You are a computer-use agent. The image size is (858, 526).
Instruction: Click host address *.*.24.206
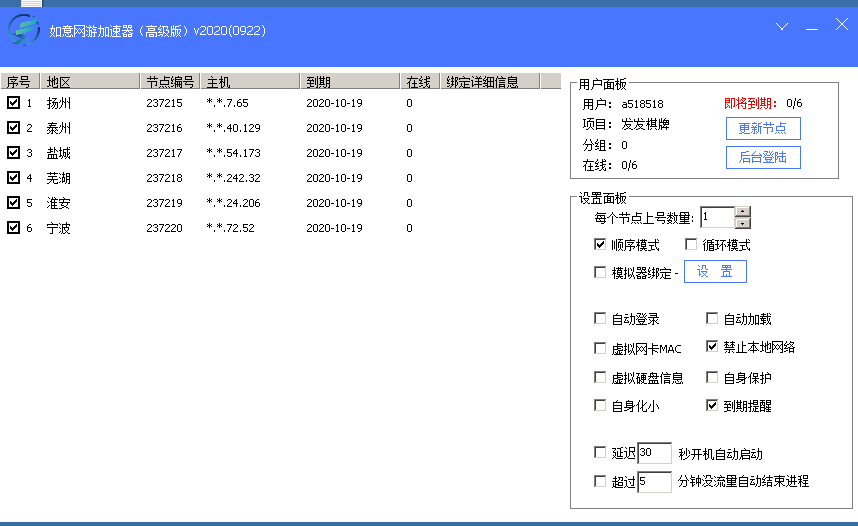234,203
